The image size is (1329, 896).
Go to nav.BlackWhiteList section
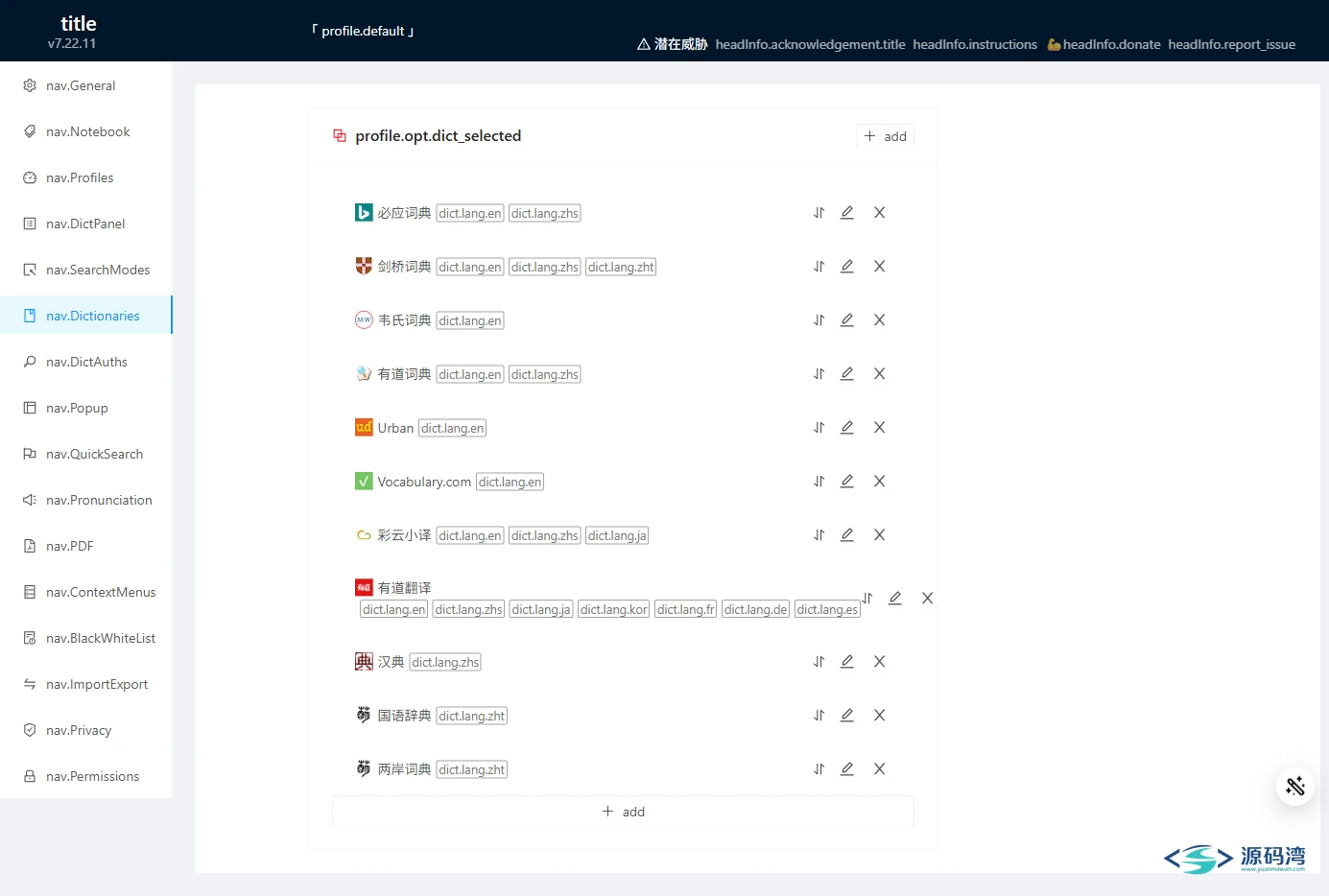(x=85, y=638)
